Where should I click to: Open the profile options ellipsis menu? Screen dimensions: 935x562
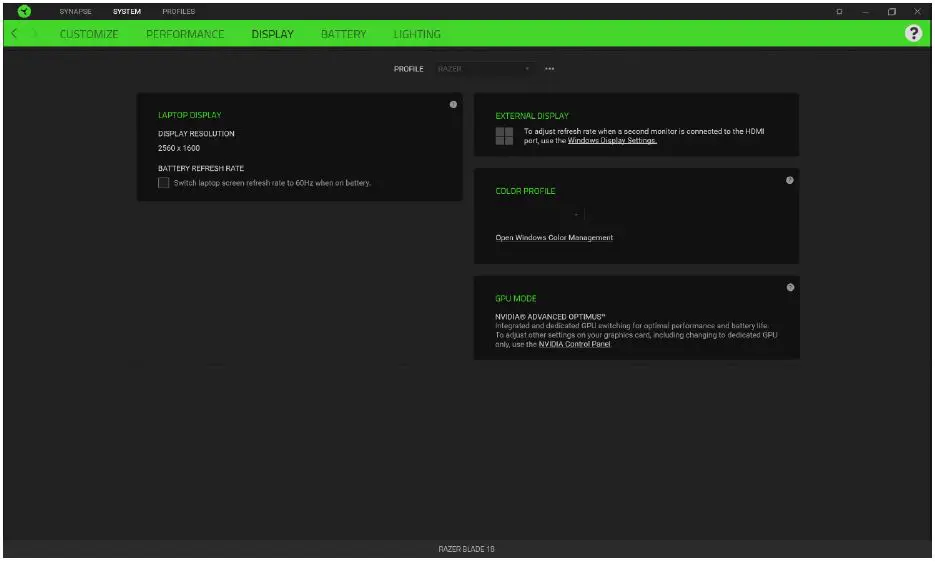tap(549, 69)
